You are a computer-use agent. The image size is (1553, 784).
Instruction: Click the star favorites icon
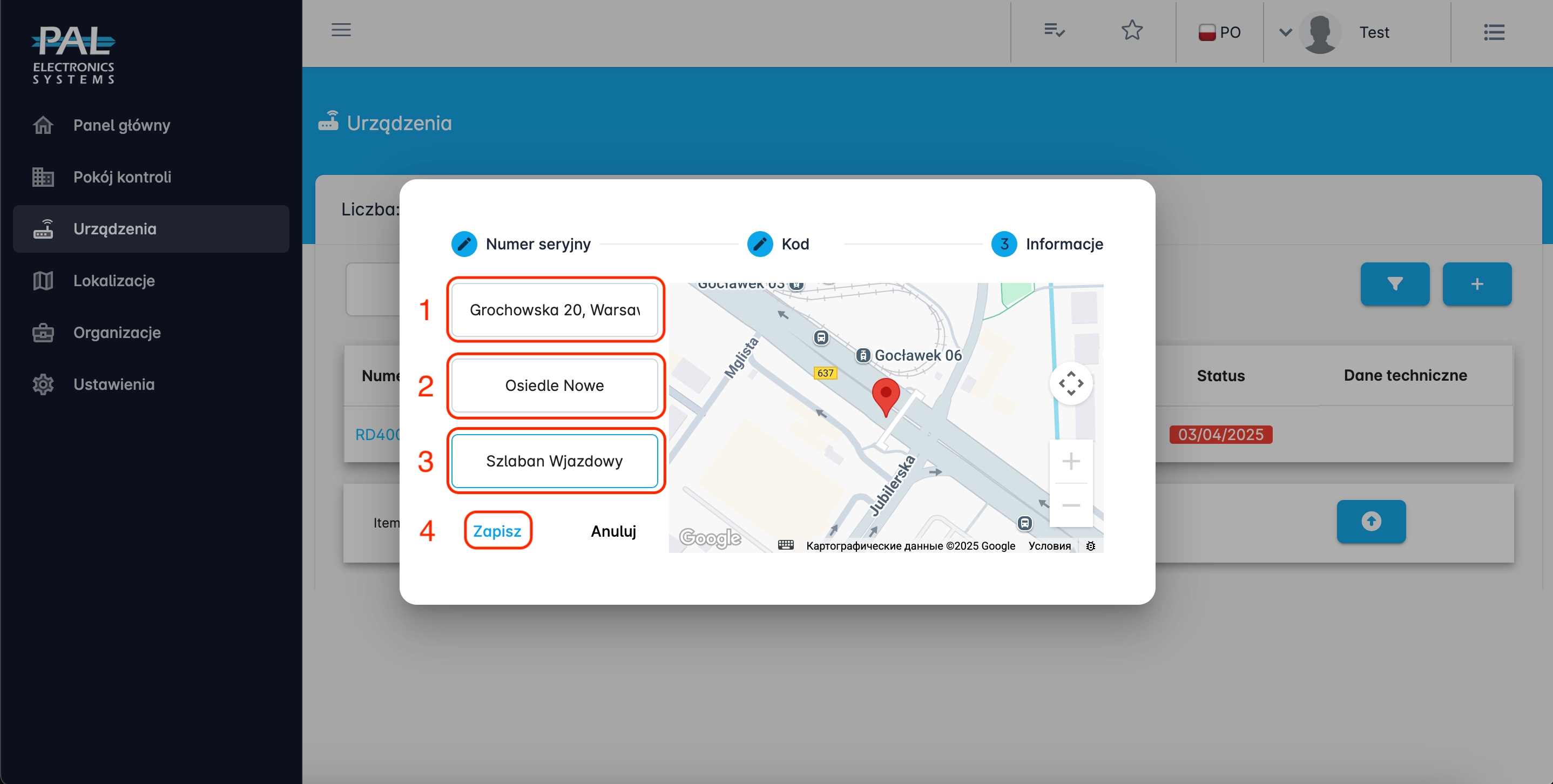[1132, 30]
